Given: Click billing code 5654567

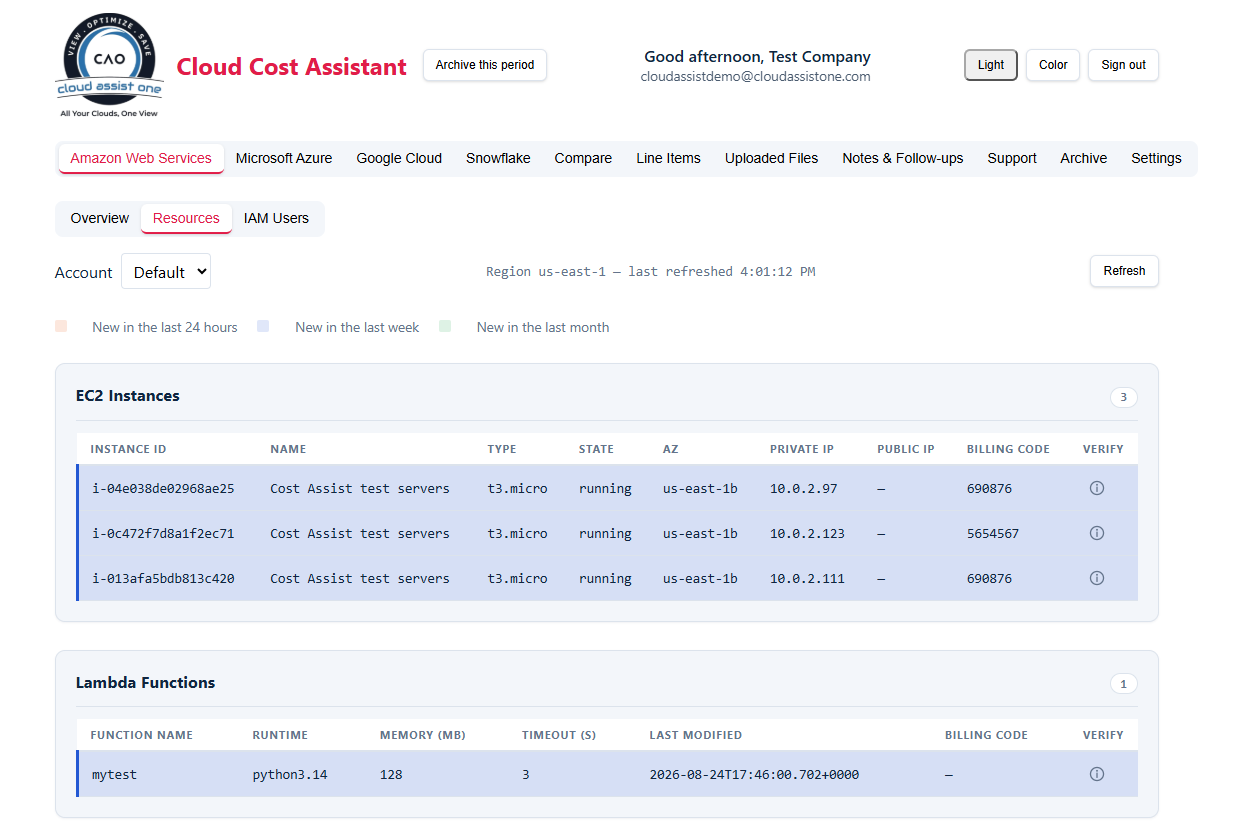Looking at the screenshot, I should tap(993, 534).
